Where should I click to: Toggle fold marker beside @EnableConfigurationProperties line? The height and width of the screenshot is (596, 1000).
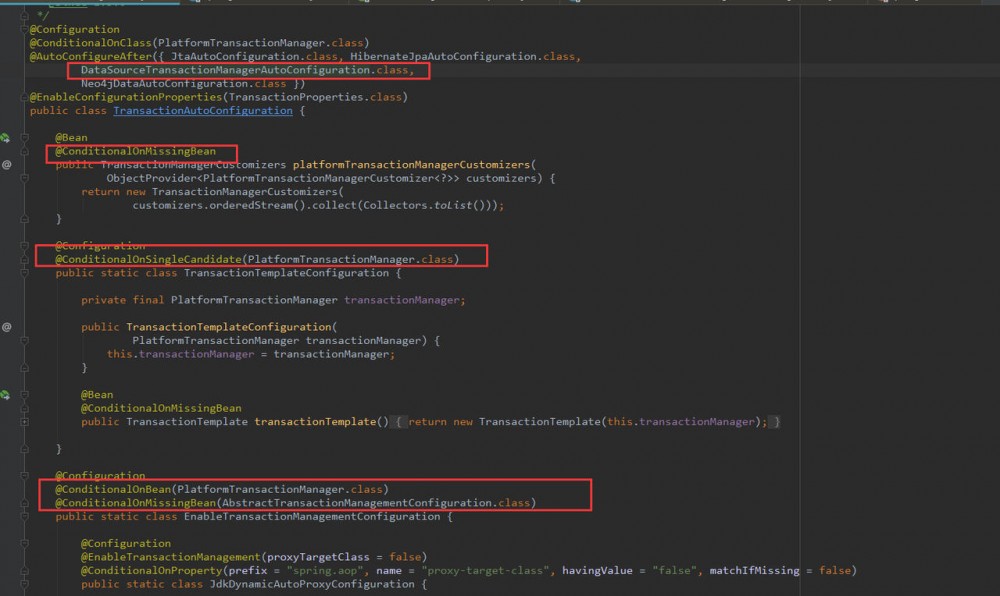tap(24, 97)
